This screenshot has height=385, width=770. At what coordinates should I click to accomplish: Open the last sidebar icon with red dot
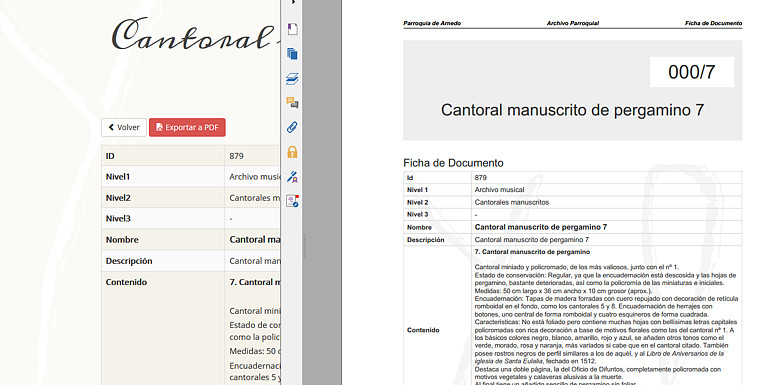click(292, 201)
